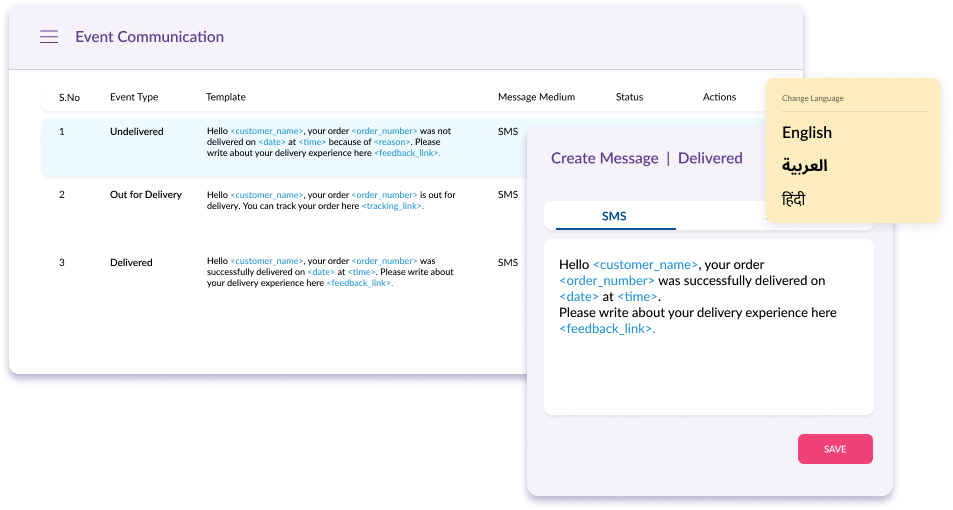The width and height of the screenshot is (953, 510).
Task: Click inside the SMS message text area
Action: pyautogui.click(x=708, y=370)
